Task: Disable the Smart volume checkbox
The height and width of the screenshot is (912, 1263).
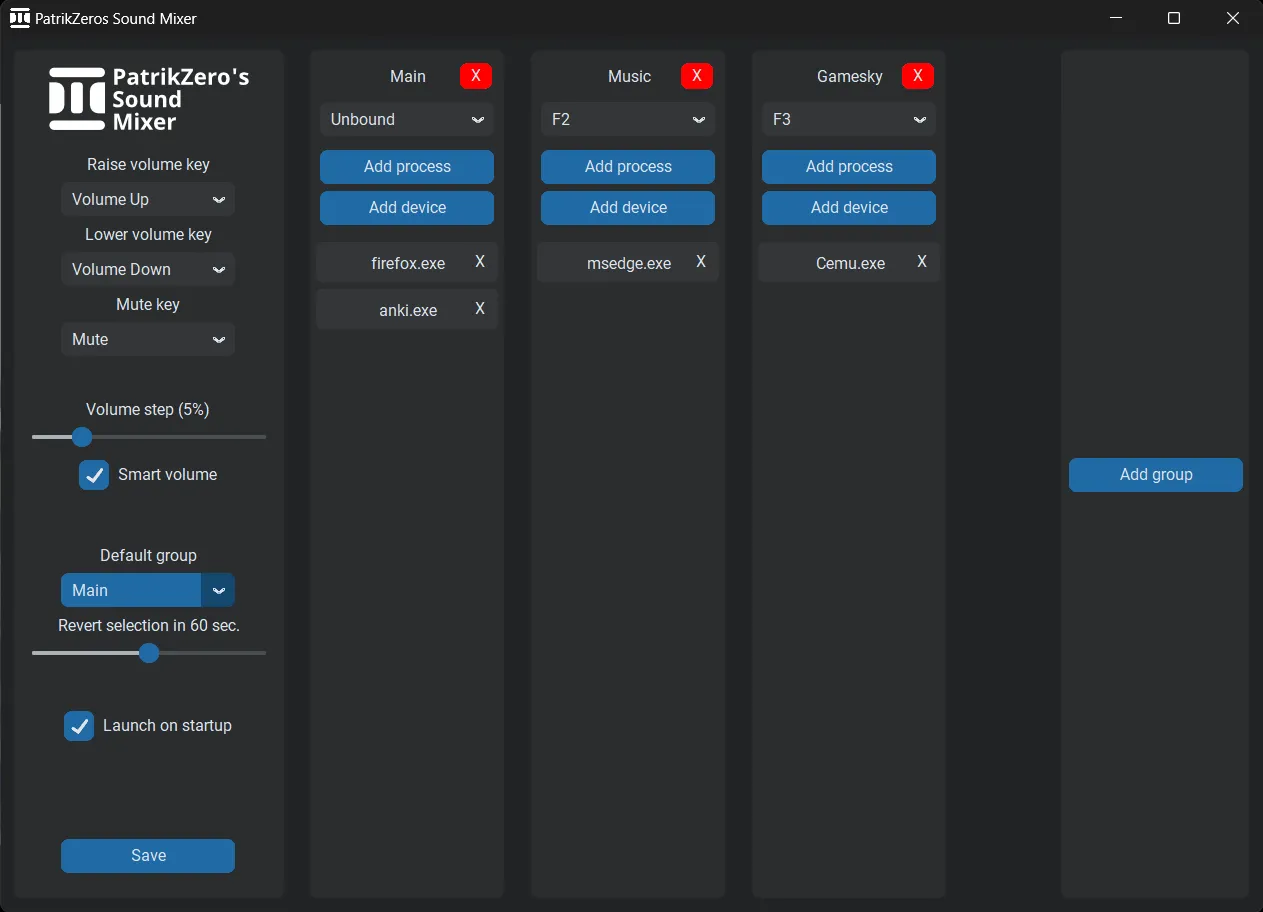Action: pos(94,475)
